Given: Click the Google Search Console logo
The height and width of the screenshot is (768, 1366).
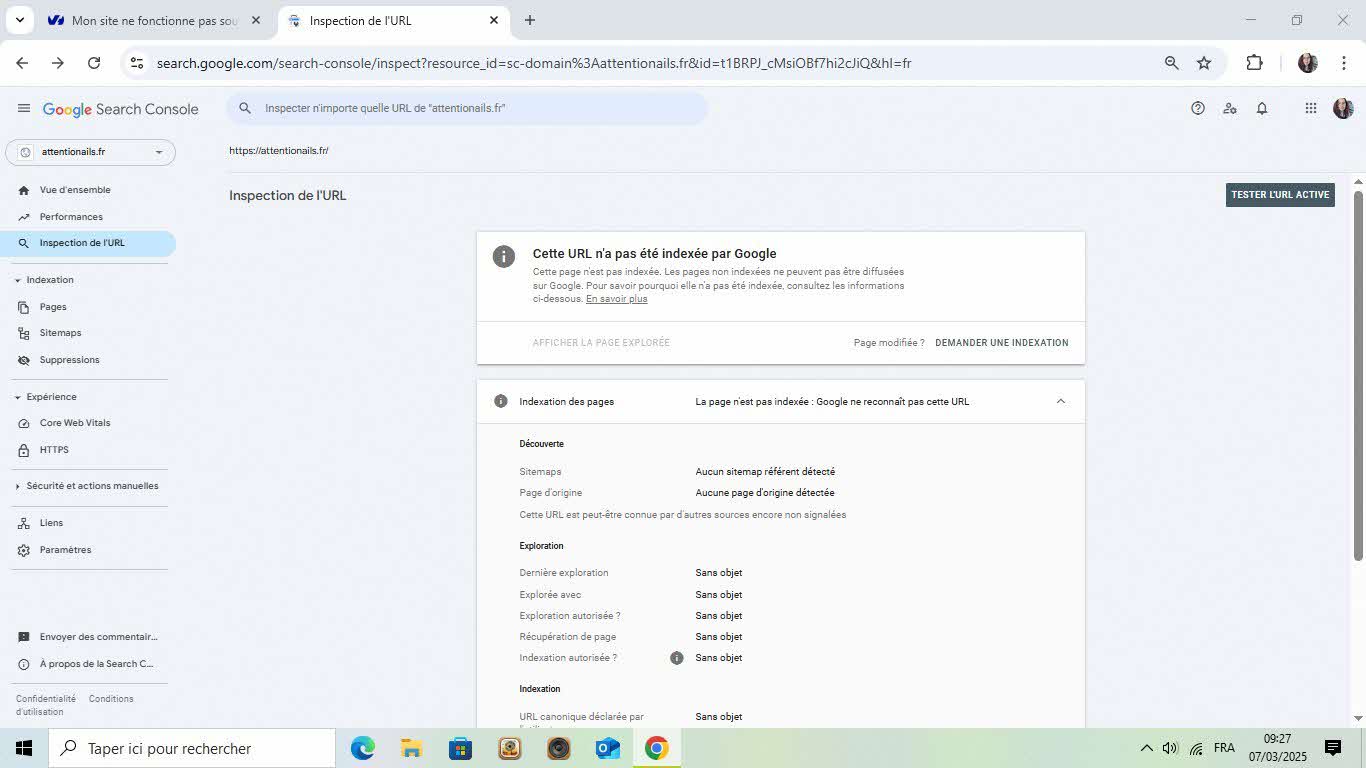Looking at the screenshot, I should click(121, 109).
